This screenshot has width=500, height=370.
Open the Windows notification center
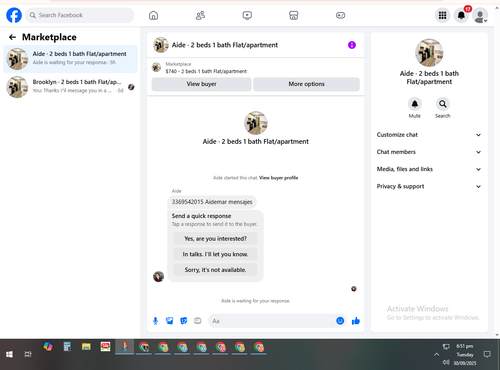click(487, 354)
